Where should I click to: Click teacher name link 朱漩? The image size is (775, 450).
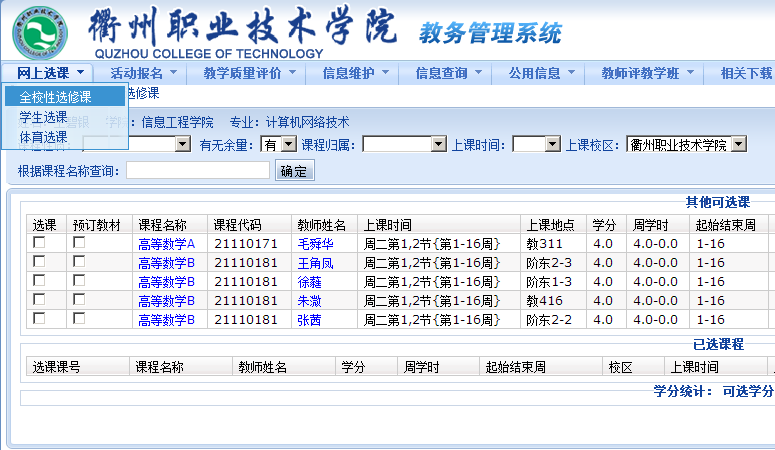[x=309, y=300]
